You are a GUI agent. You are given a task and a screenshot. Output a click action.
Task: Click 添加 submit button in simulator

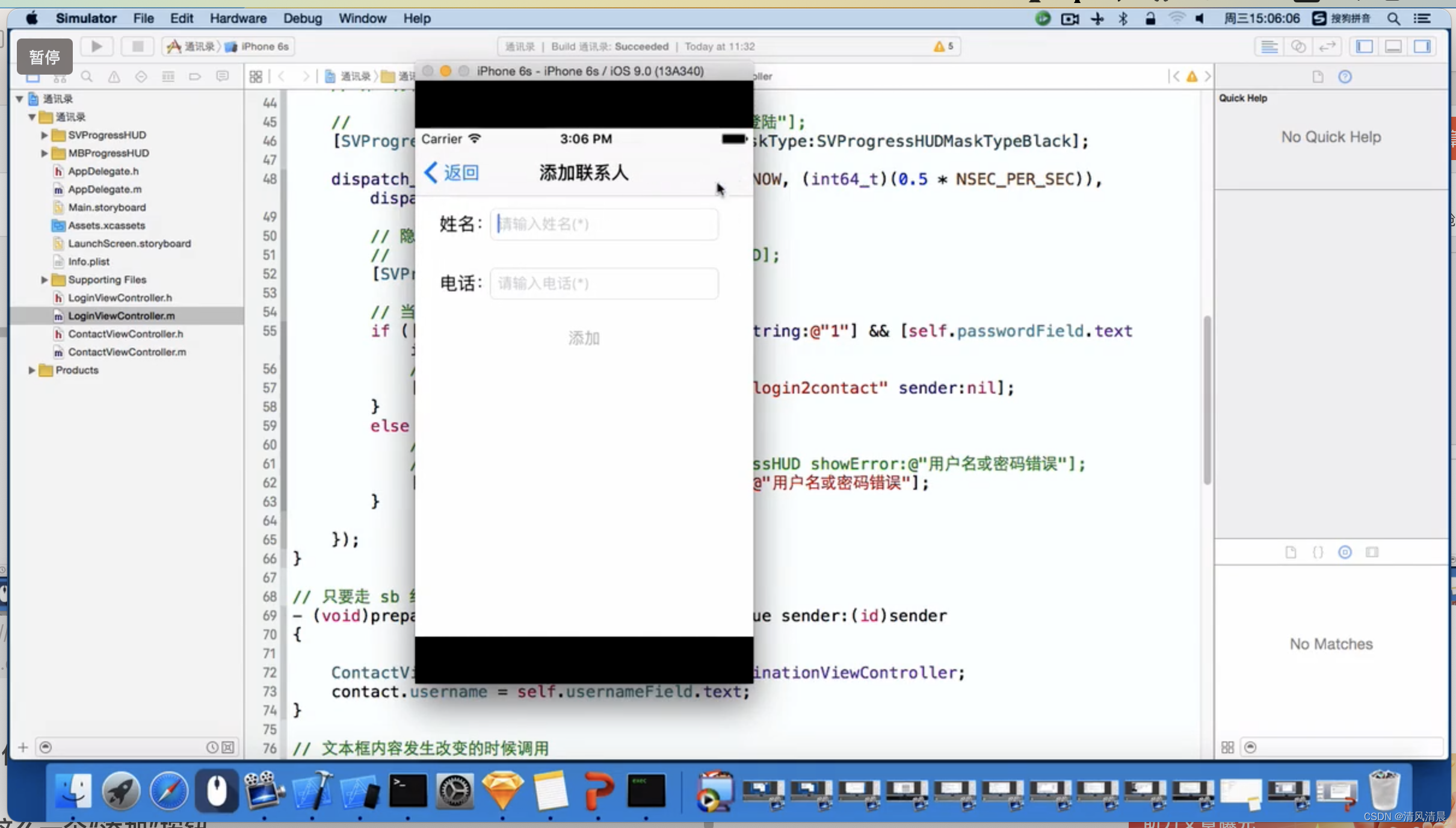click(x=584, y=337)
